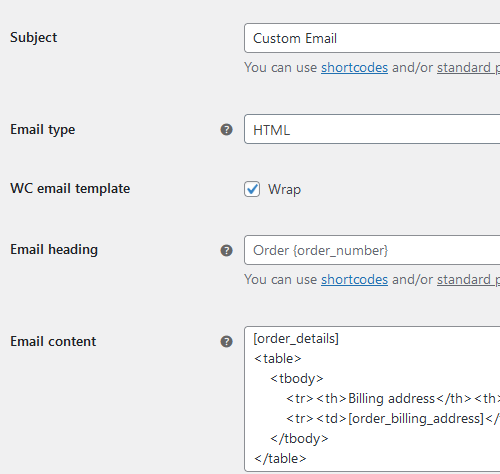Open the Email type HTML dropdown

372,129
